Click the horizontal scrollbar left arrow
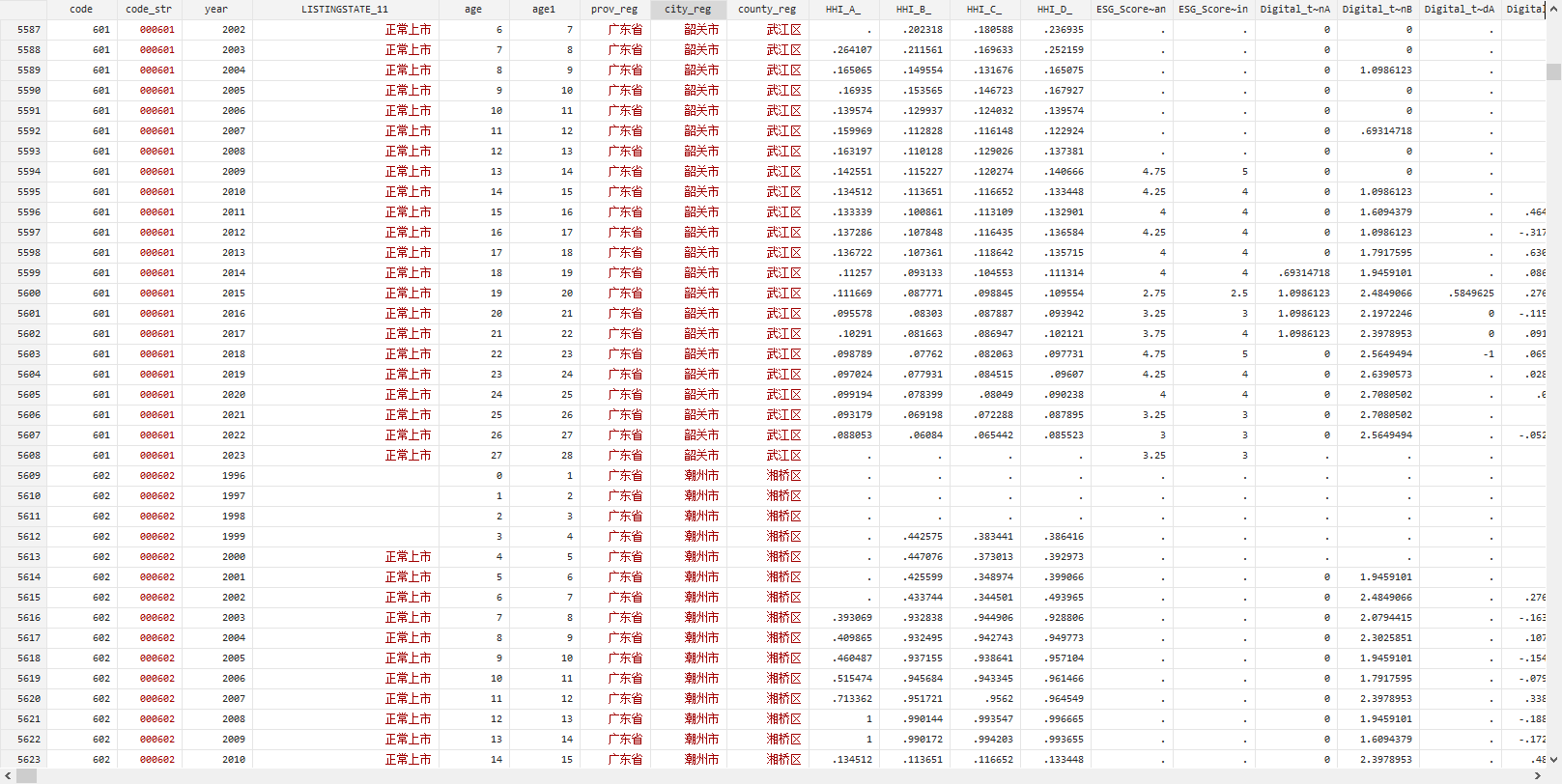The height and width of the screenshot is (784, 1562). pos(7,775)
